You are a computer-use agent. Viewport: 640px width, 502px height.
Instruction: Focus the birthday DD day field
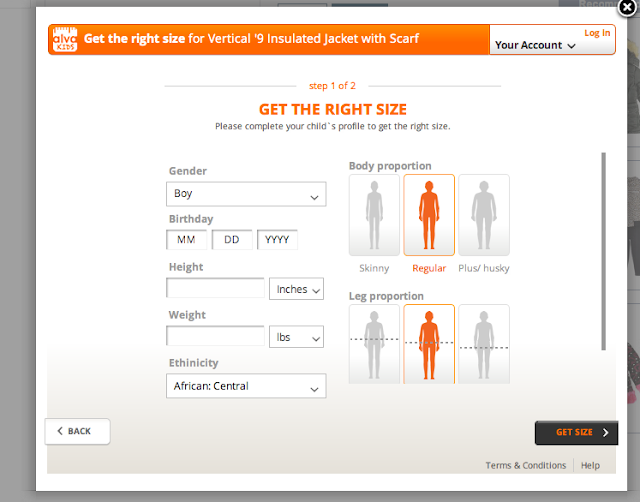pos(232,240)
